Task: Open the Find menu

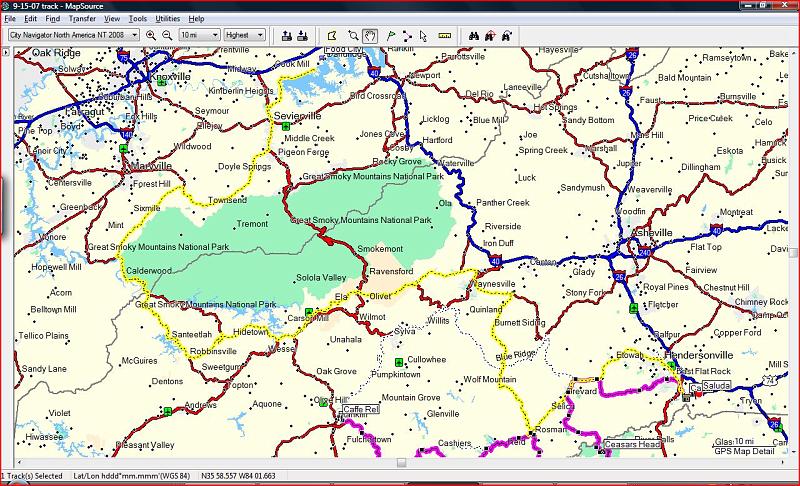Action: click(x=53, y=19)
